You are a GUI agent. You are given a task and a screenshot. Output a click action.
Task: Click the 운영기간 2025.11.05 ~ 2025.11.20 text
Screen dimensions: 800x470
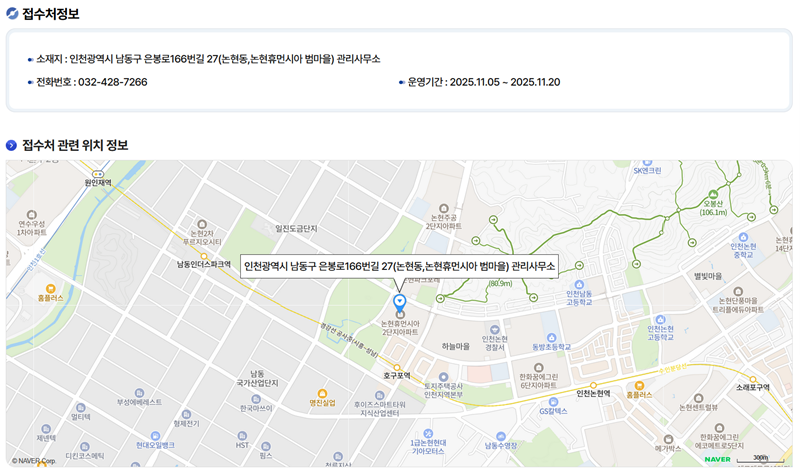(x=484, y=82)
